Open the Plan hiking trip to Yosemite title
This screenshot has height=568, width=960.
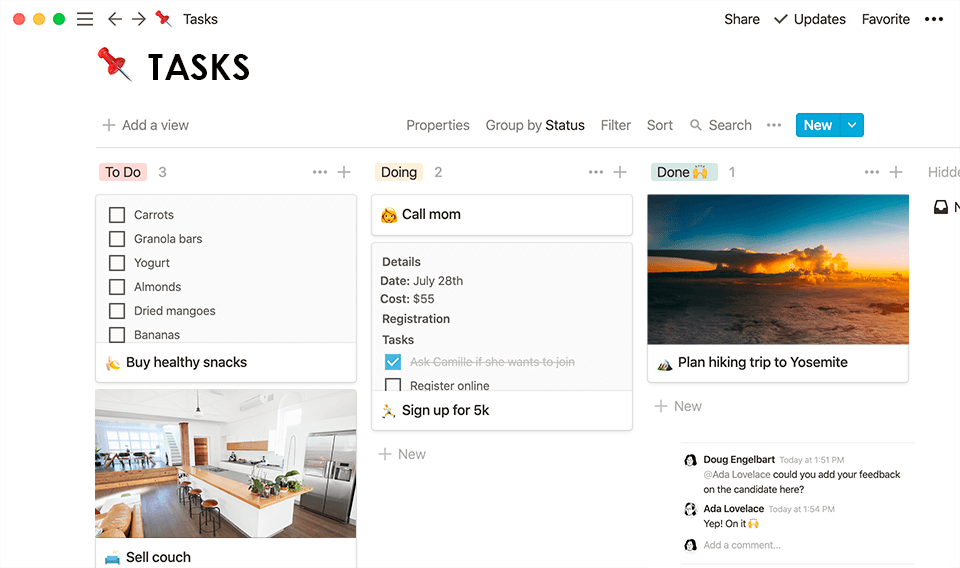[763, 362]
